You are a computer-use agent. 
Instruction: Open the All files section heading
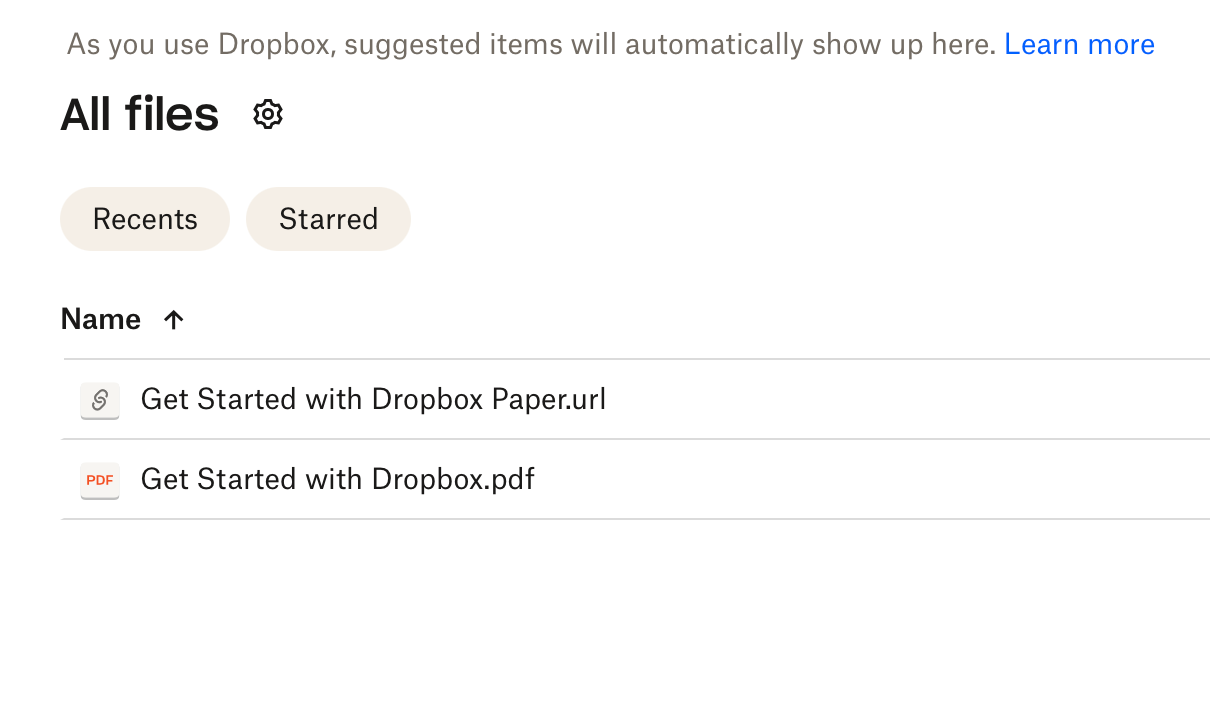pyautogui.click(x=139, y=113)
